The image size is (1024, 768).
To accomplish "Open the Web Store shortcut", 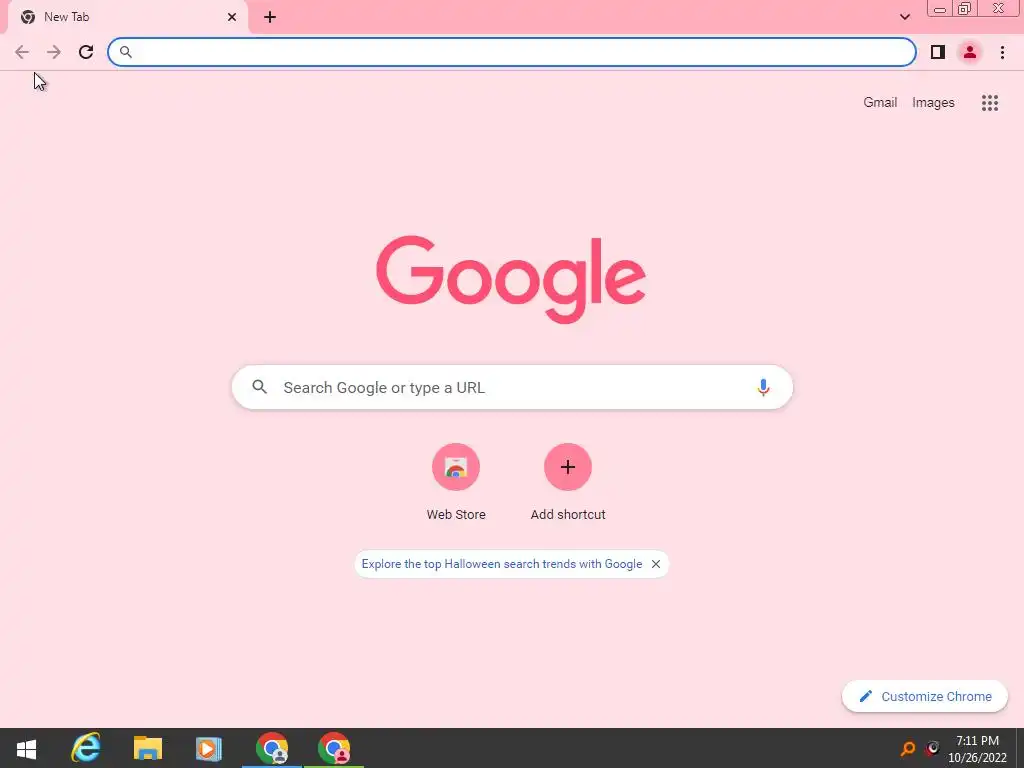I will click(456, 482).
